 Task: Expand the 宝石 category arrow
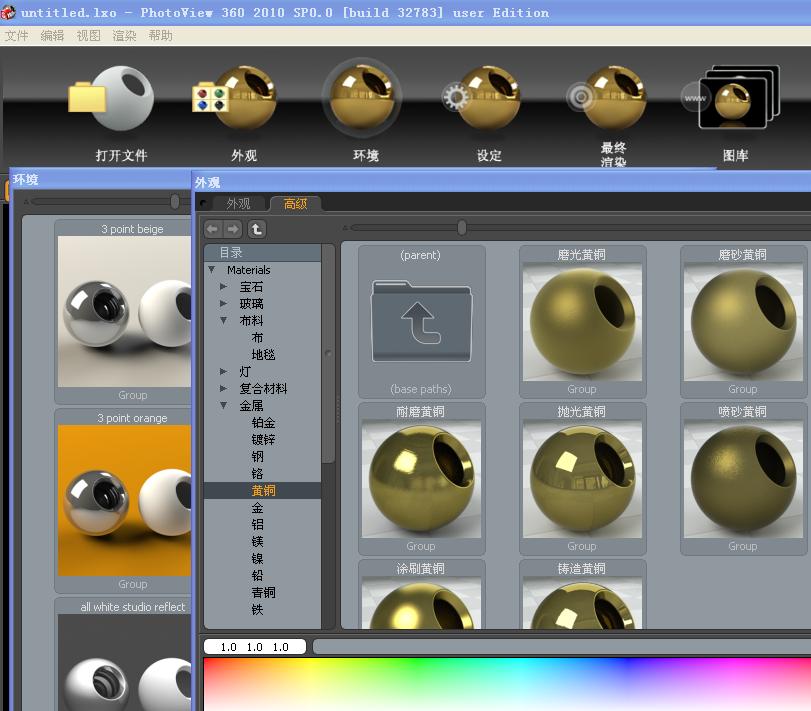223,286
